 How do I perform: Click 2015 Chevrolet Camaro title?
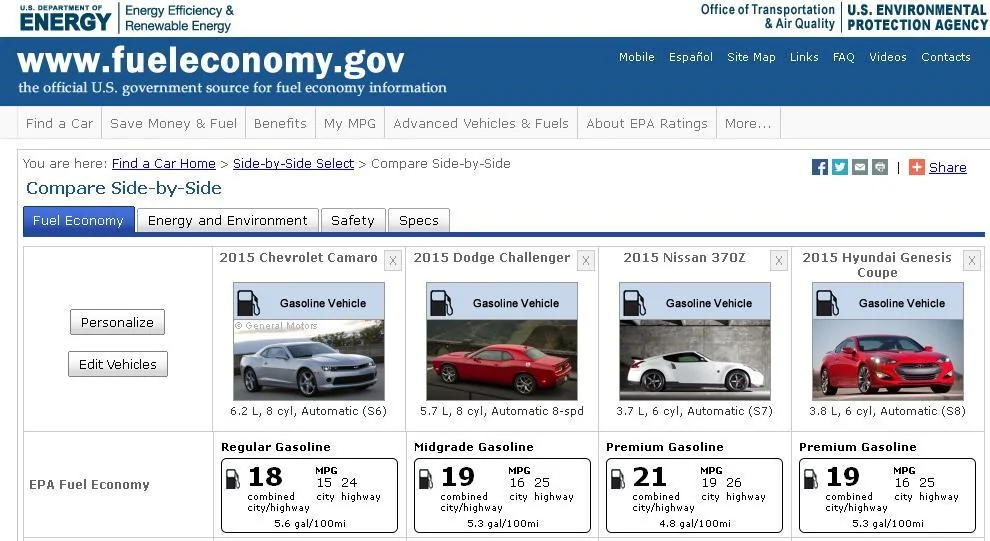tap(298, 258)
